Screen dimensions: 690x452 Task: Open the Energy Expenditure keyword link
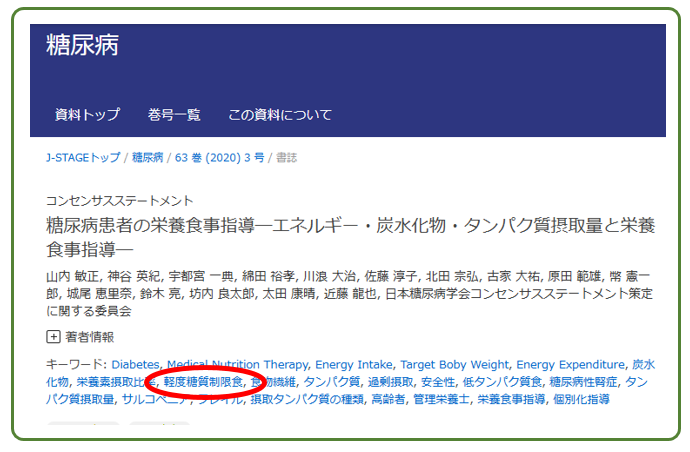click(570, 364)
